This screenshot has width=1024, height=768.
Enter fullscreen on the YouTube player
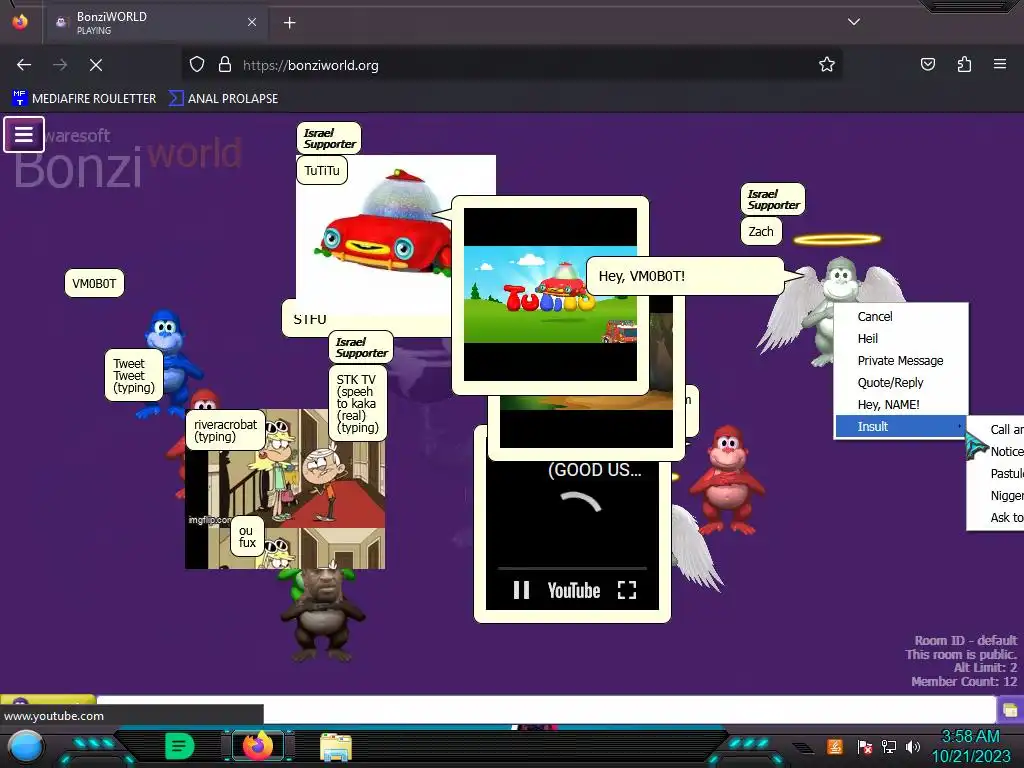coord(627,590)
